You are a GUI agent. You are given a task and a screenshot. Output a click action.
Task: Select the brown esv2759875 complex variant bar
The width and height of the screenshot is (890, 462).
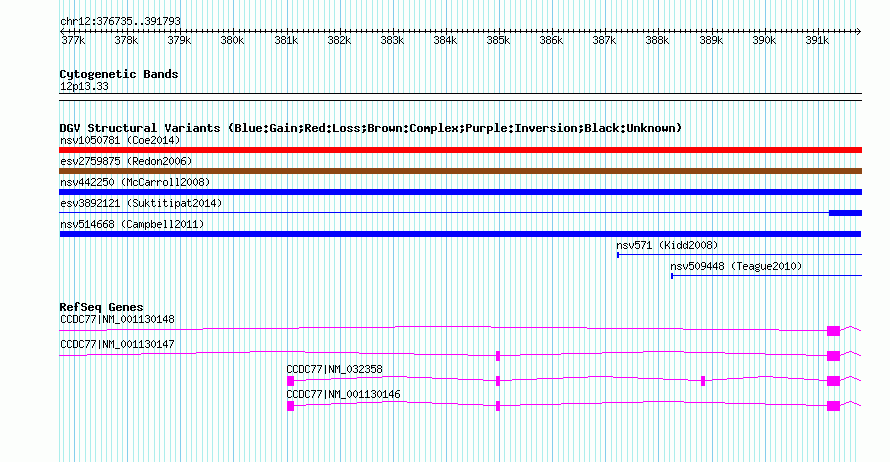[x=460, y=171]
